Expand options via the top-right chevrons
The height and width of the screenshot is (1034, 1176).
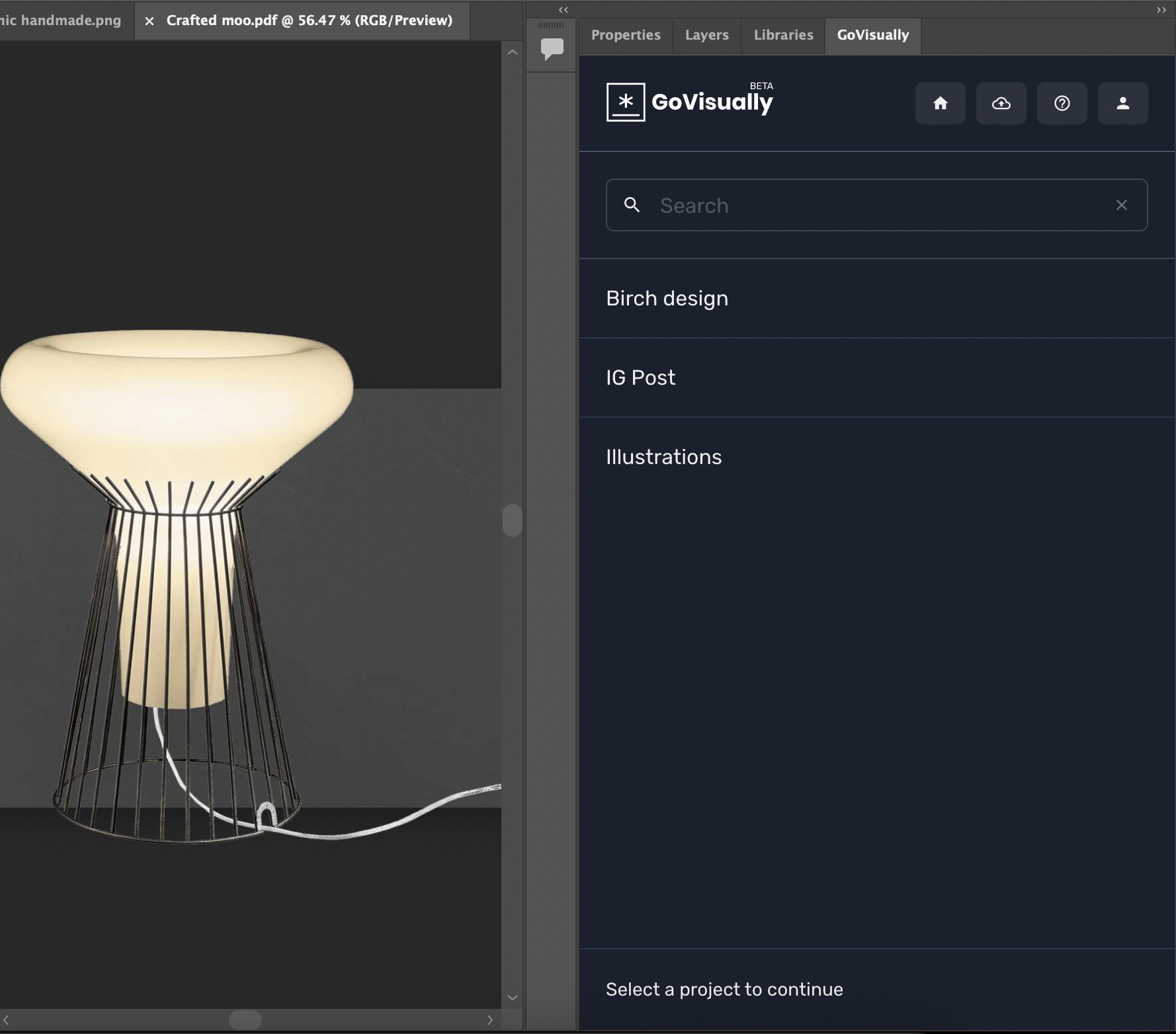point(1161,9)
